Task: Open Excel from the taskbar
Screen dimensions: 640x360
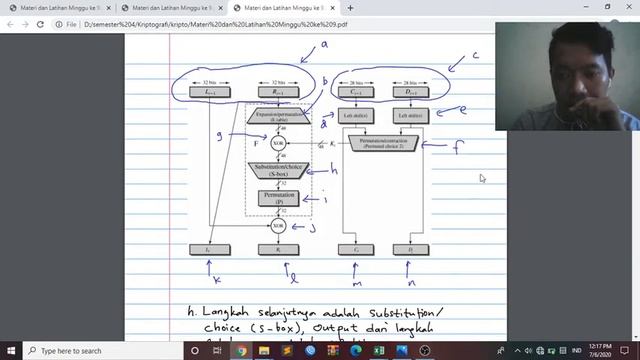Action: [x=379, y=351]
